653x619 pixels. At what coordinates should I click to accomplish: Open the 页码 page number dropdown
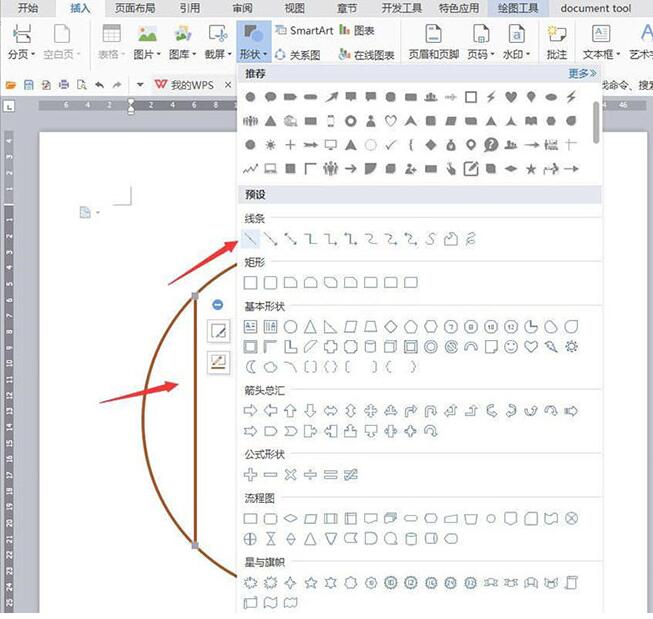481,42
